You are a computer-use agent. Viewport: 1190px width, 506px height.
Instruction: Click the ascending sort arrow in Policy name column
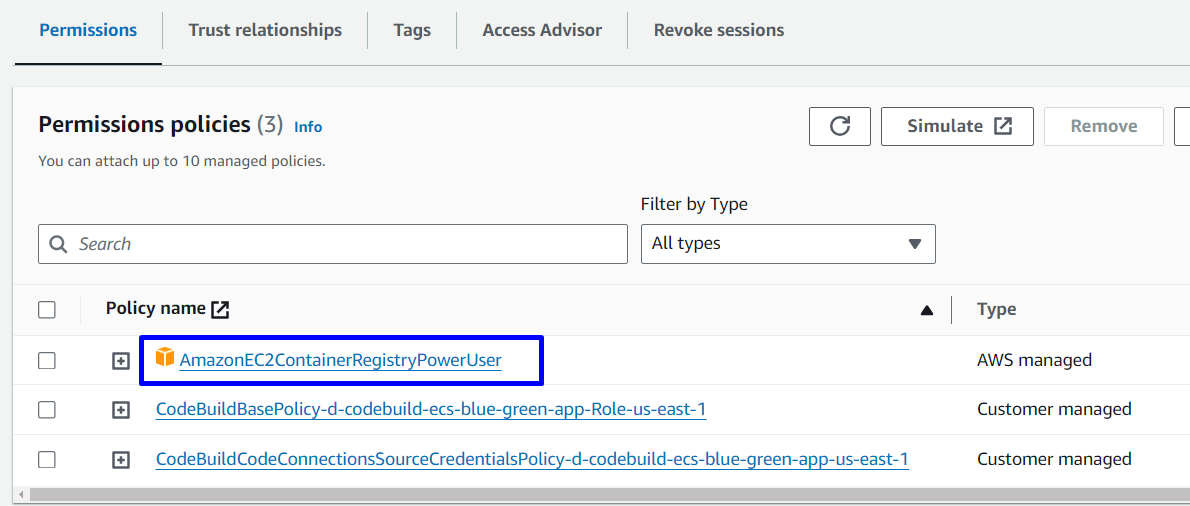coord(927,310)
